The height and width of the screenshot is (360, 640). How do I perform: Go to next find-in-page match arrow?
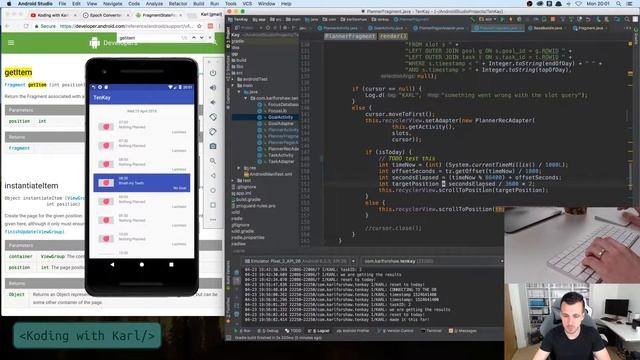[x=201, y=38]
